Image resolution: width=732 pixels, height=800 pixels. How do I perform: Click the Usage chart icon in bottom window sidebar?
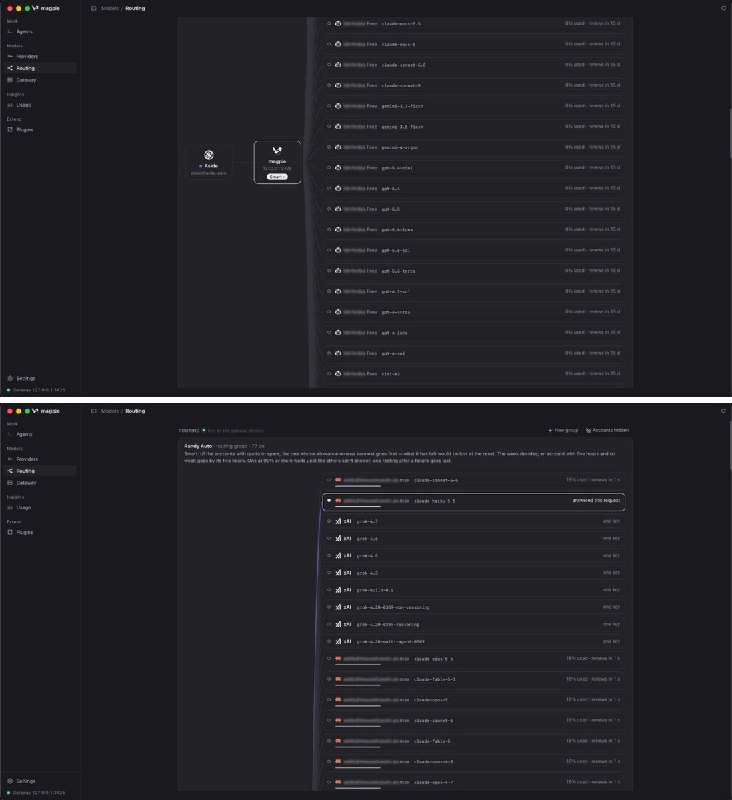(x=10, y=508)
